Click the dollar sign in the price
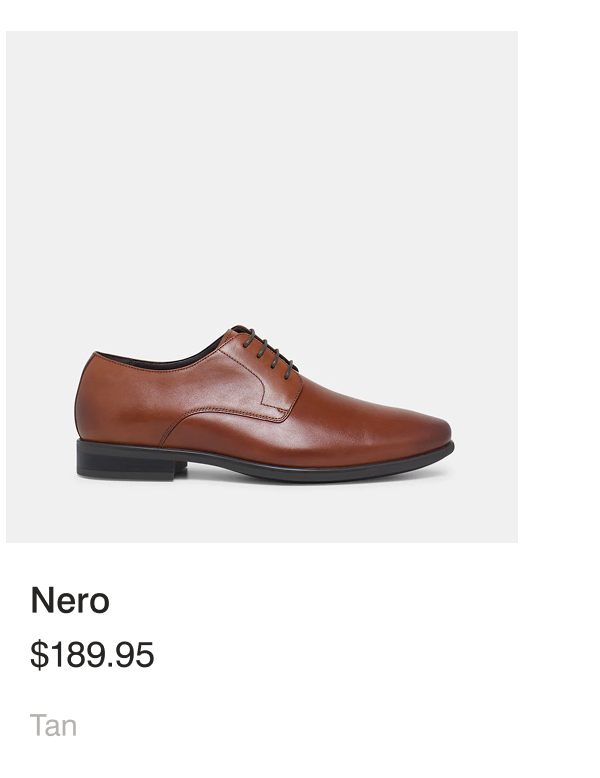Viewport: 600px width, 778px height. click(x=38, y=655)
